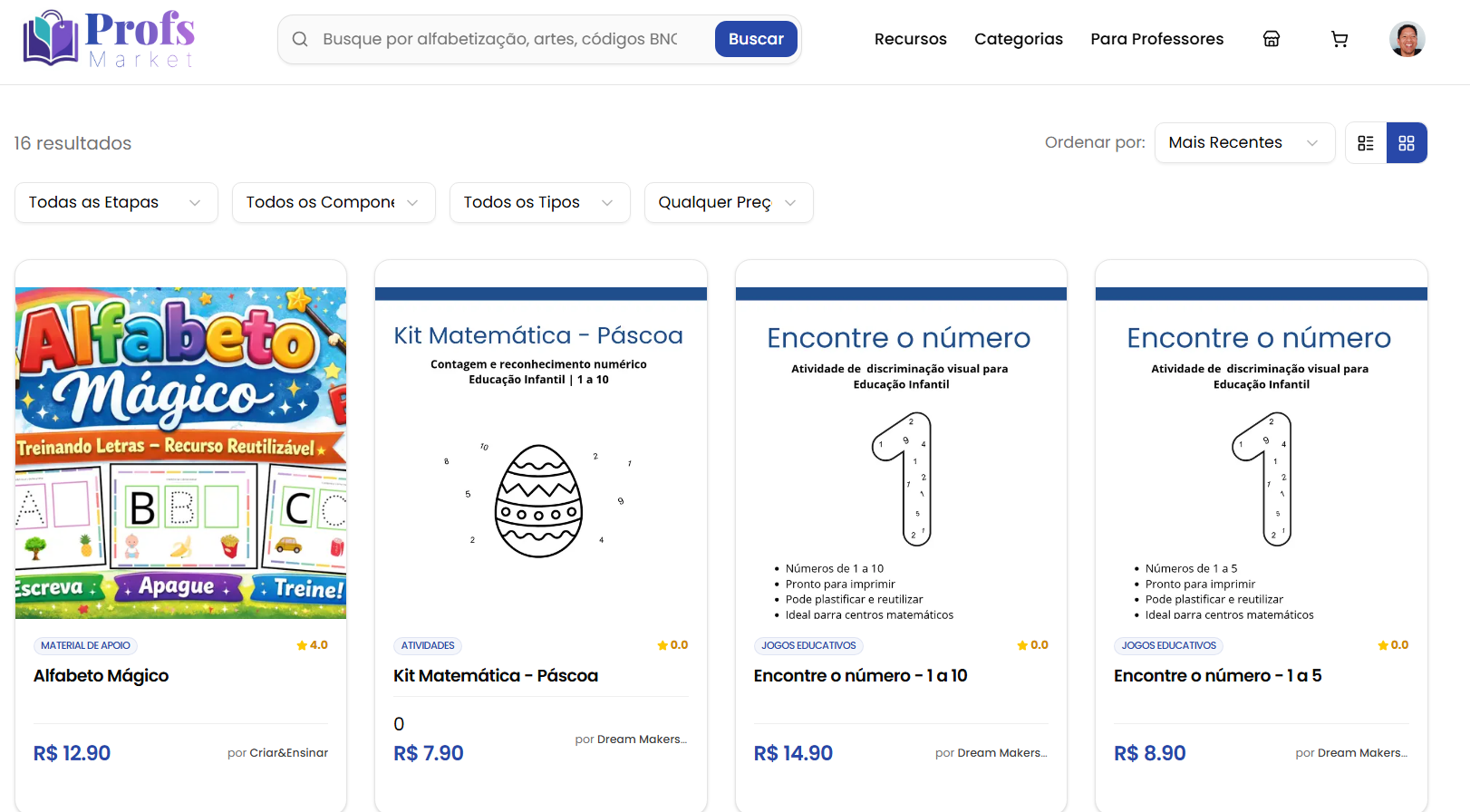The width and height of the screenshot is (1470, 812).
Task: Open the shopping cart
Action: coord(1339,39)
